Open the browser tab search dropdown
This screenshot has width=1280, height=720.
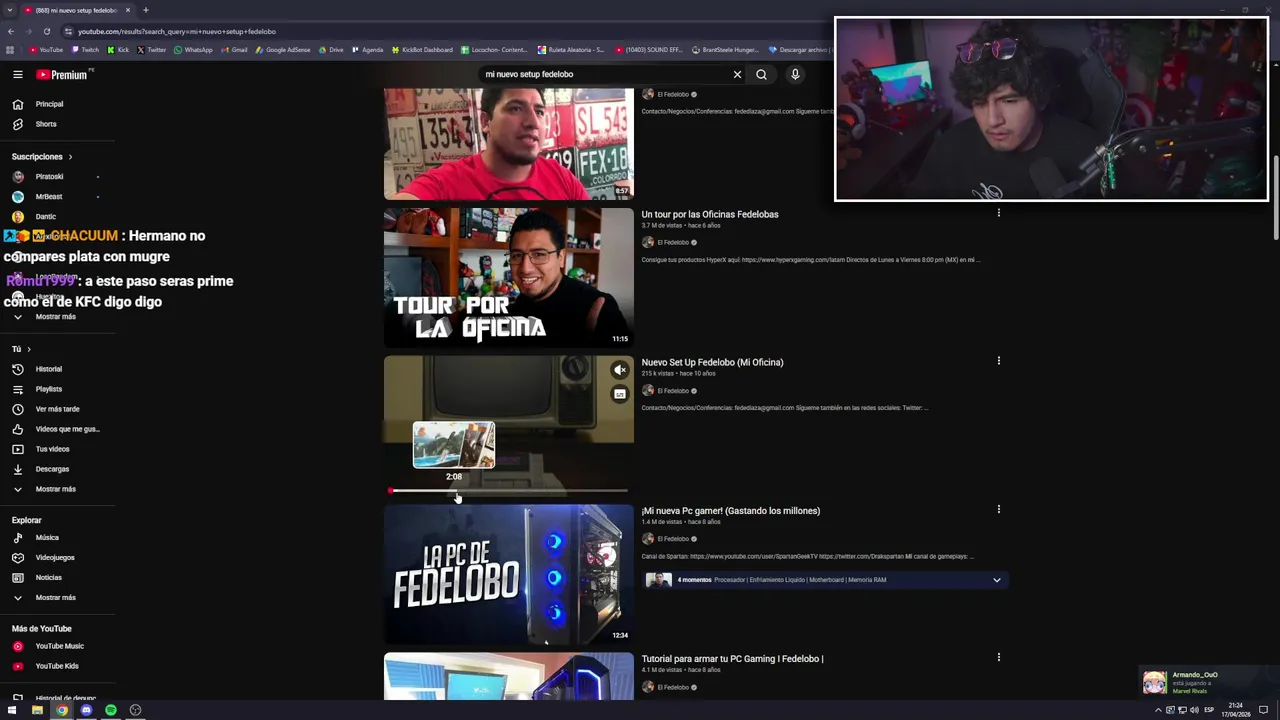point(10,10)
